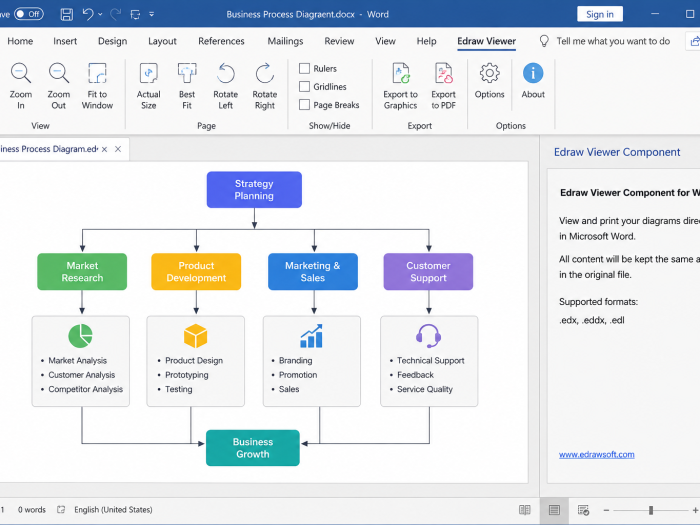Screen dimensions: 700x525
Task: Select the Product Development yellow box
Action: point(196,271)
